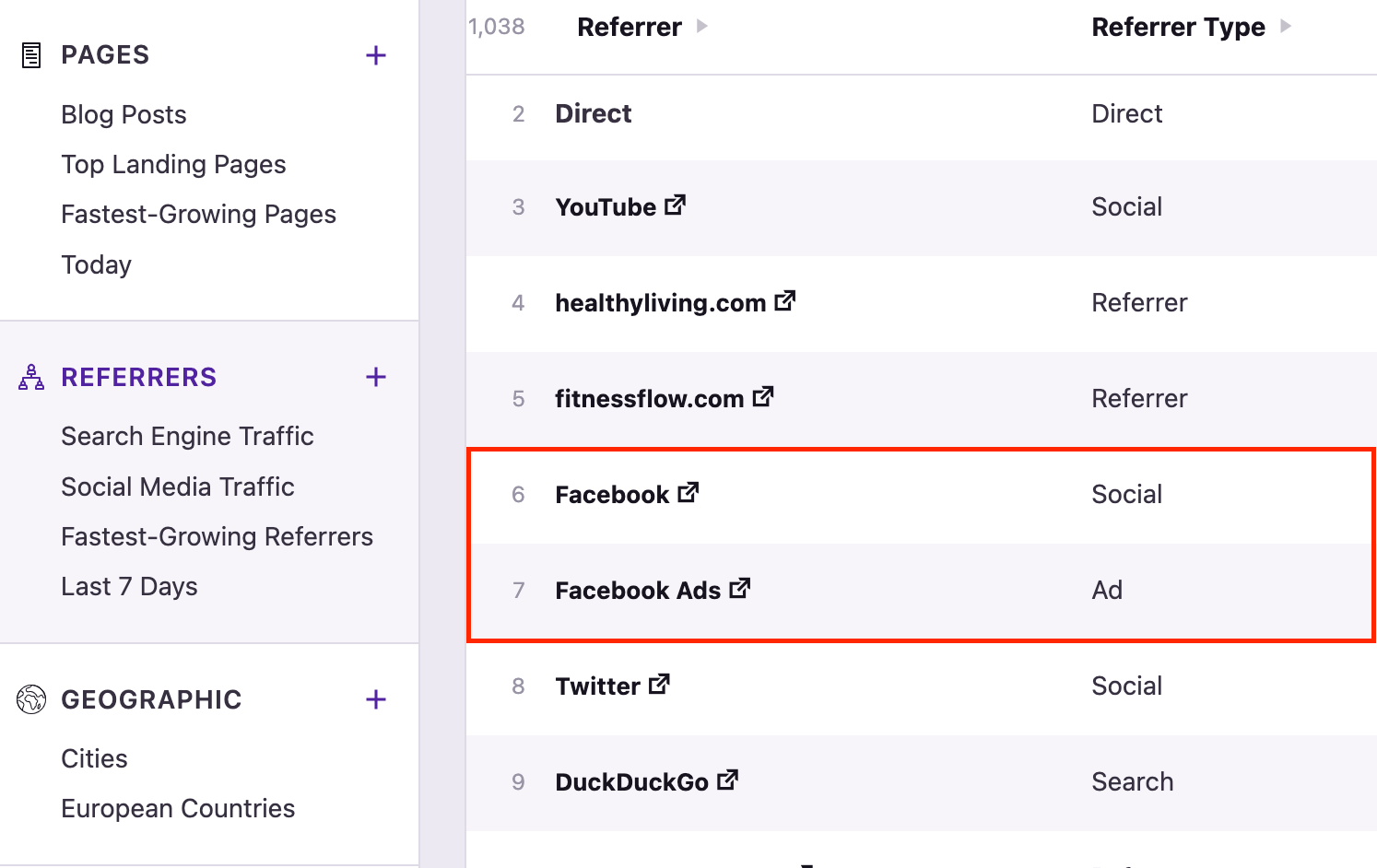Click the plus icon next to PAGES
The image size is (1377, 868).
[375, 54]
